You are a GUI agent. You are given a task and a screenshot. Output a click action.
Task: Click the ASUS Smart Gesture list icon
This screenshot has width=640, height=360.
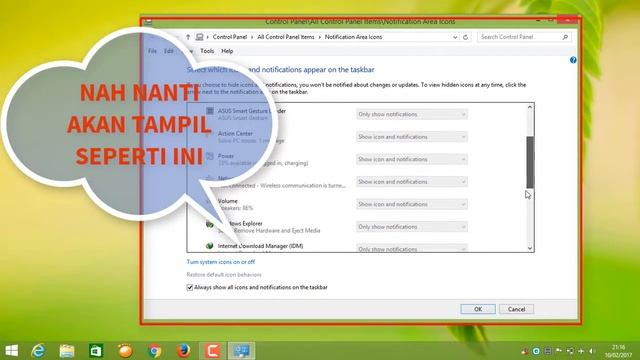coord(209,111)
